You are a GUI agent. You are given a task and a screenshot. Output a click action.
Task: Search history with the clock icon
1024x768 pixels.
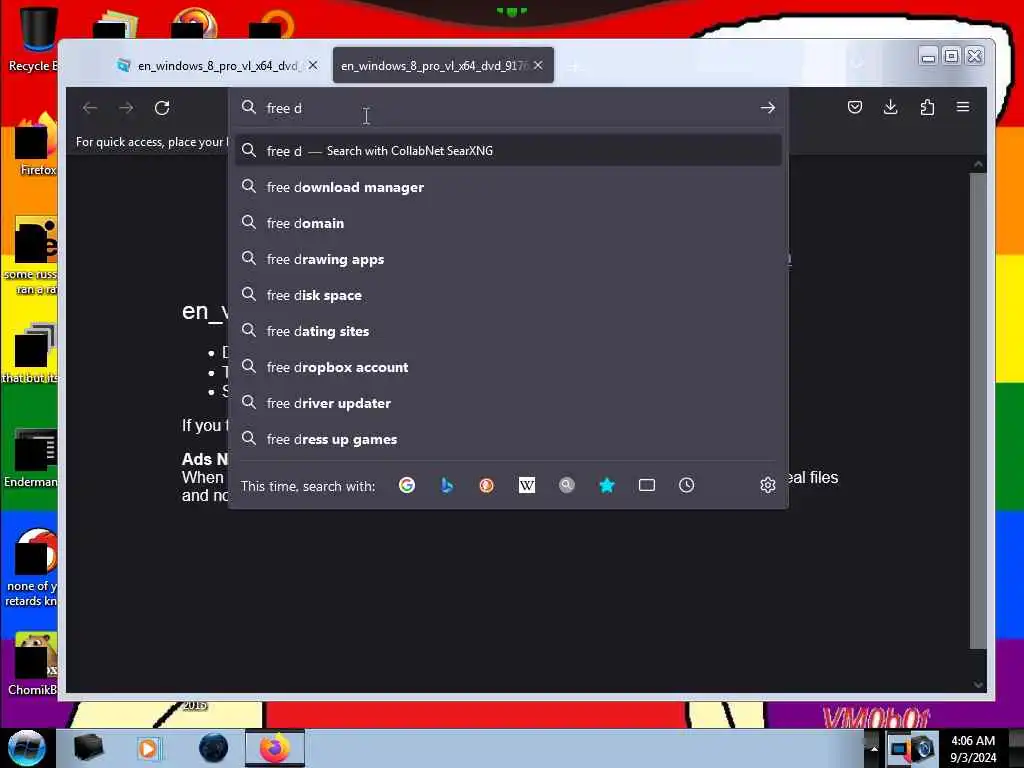point(686,485)
